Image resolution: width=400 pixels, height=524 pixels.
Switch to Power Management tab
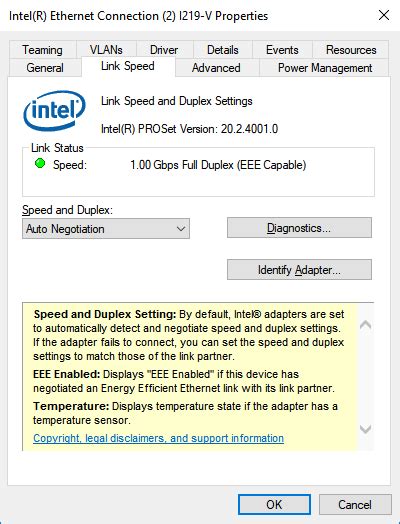coord(325,68)
